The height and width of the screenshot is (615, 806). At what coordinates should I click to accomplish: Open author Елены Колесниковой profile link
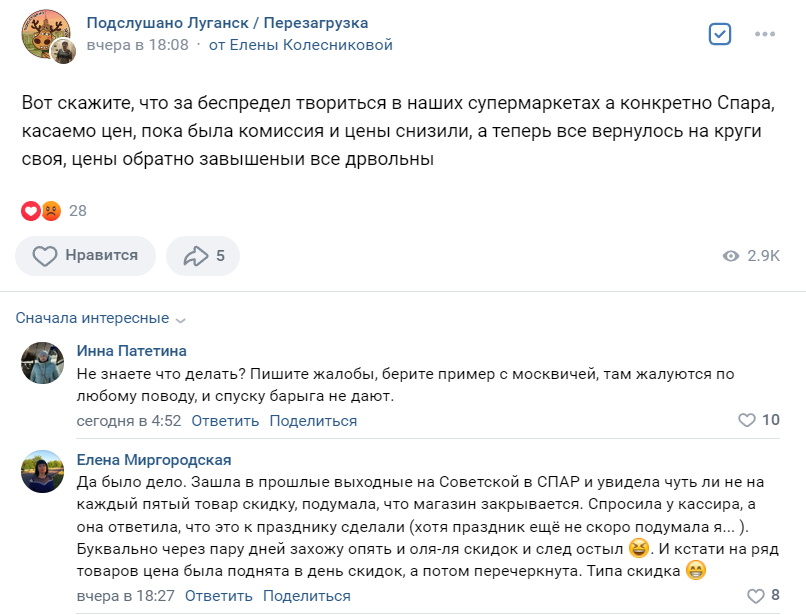coord(301,45)
